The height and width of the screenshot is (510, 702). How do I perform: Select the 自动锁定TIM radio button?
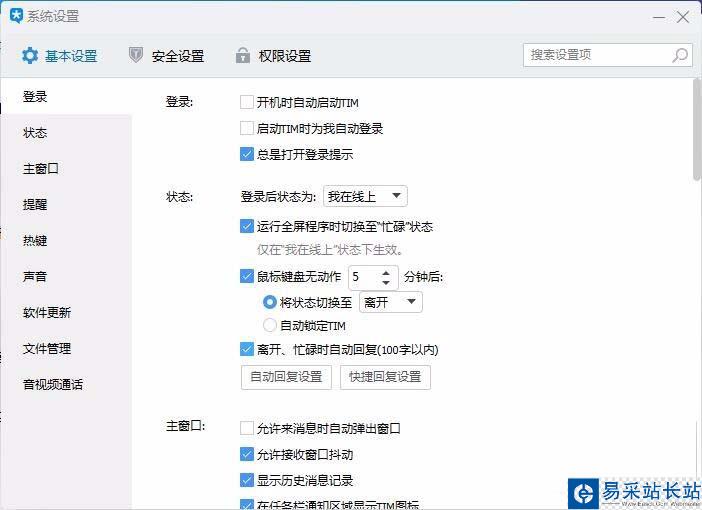[270, 325]
